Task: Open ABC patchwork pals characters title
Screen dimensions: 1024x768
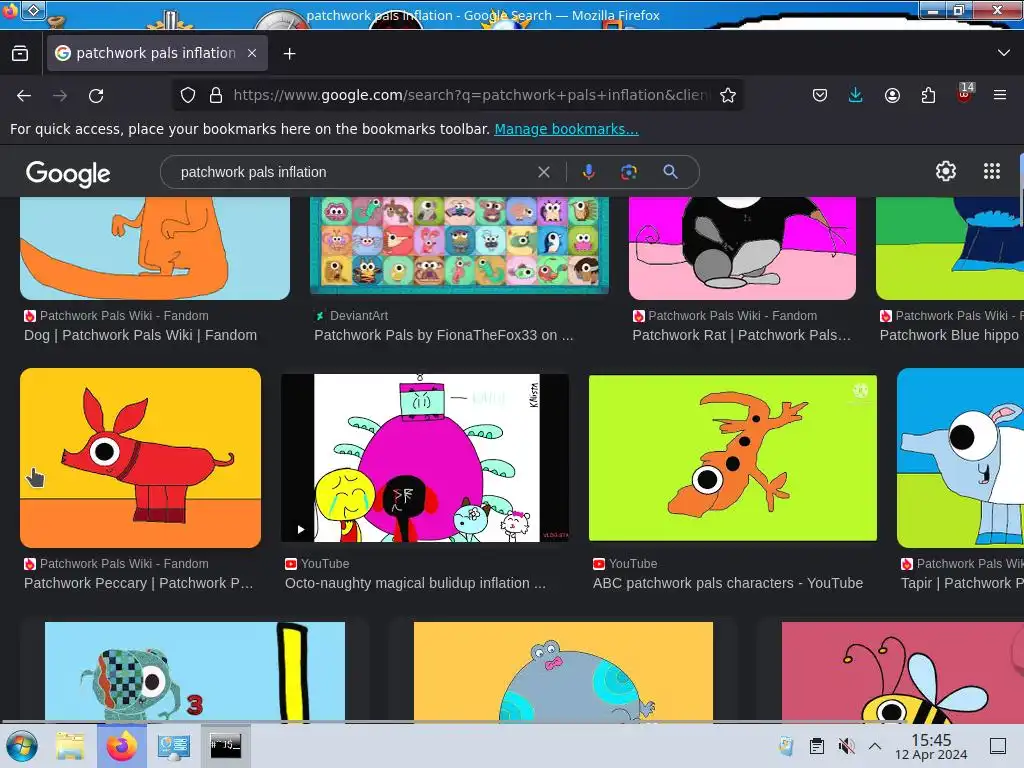Action: [x=728, y=583]
